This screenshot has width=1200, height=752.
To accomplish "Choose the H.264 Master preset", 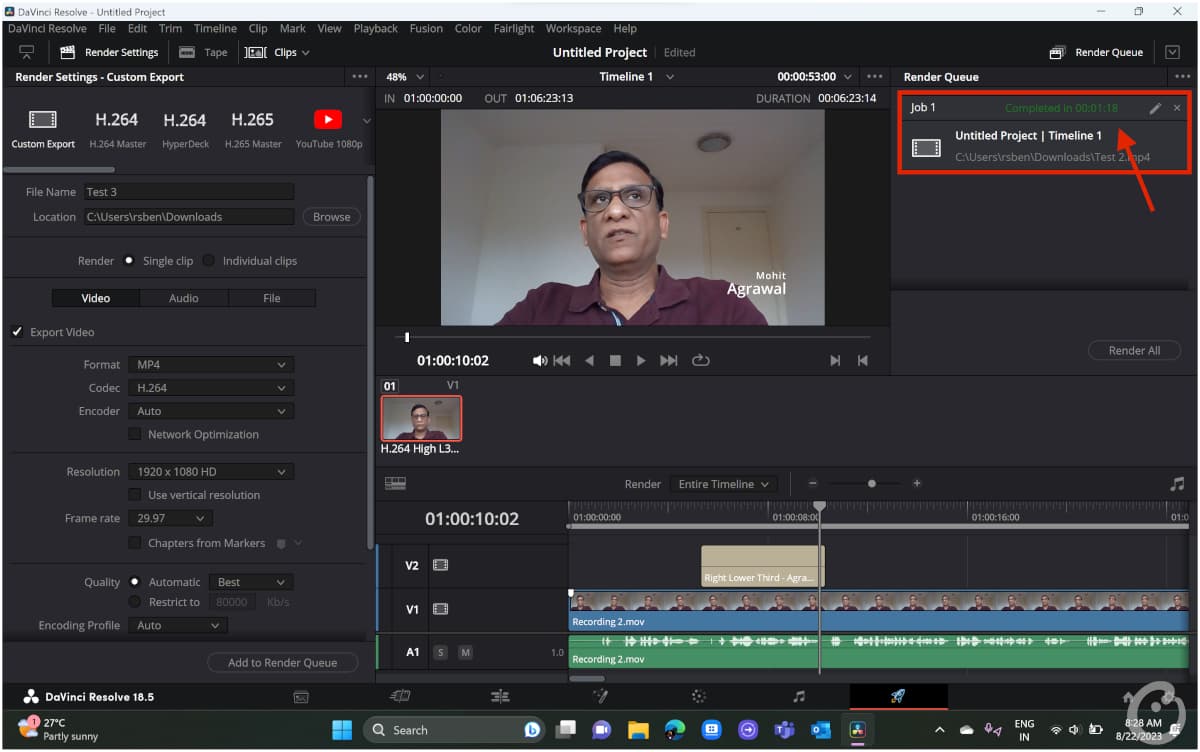I will coord(116,120).
